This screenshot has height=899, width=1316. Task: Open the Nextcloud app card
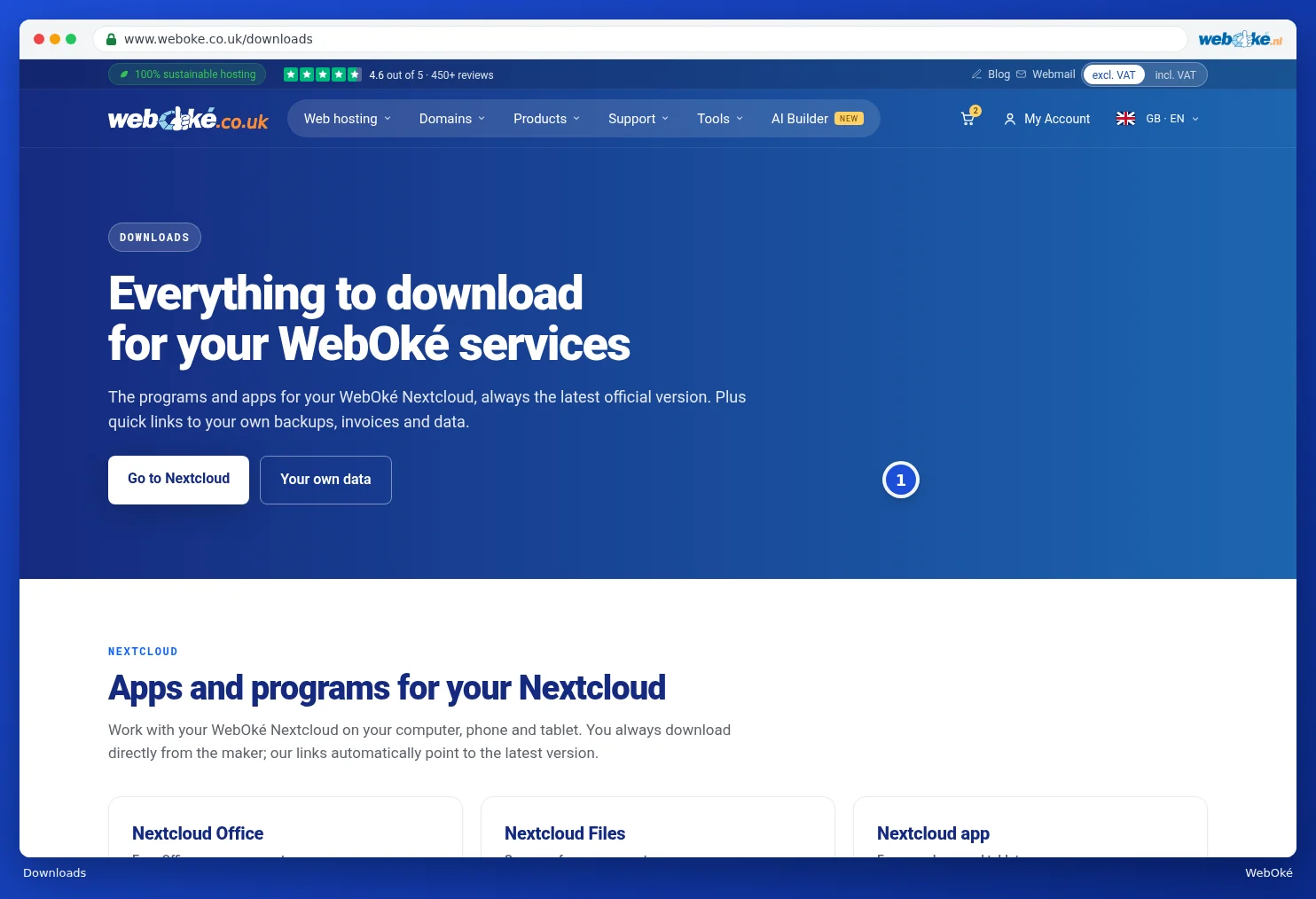point(1030,828)
